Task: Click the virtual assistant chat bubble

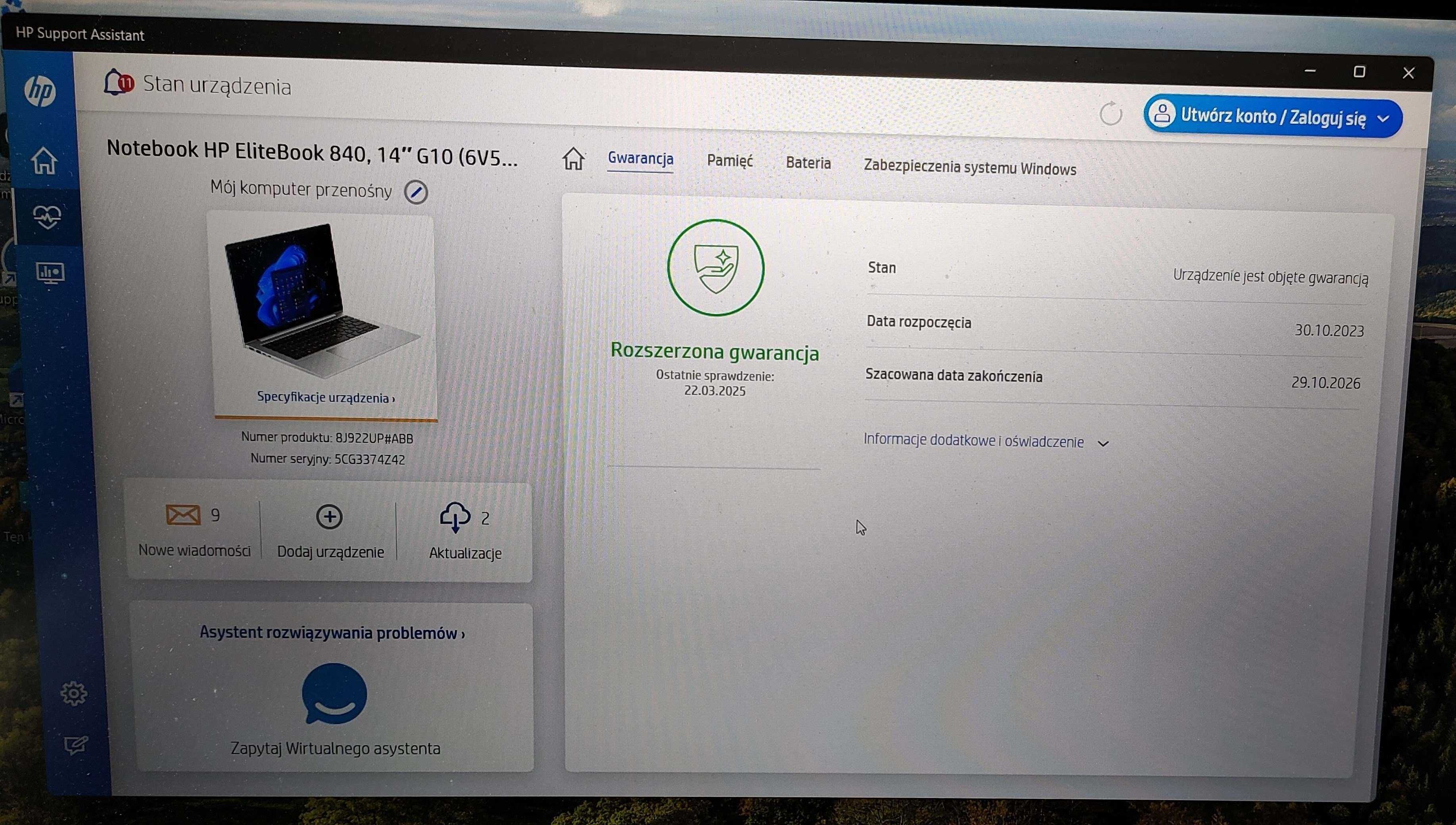Action: (334, 694)
